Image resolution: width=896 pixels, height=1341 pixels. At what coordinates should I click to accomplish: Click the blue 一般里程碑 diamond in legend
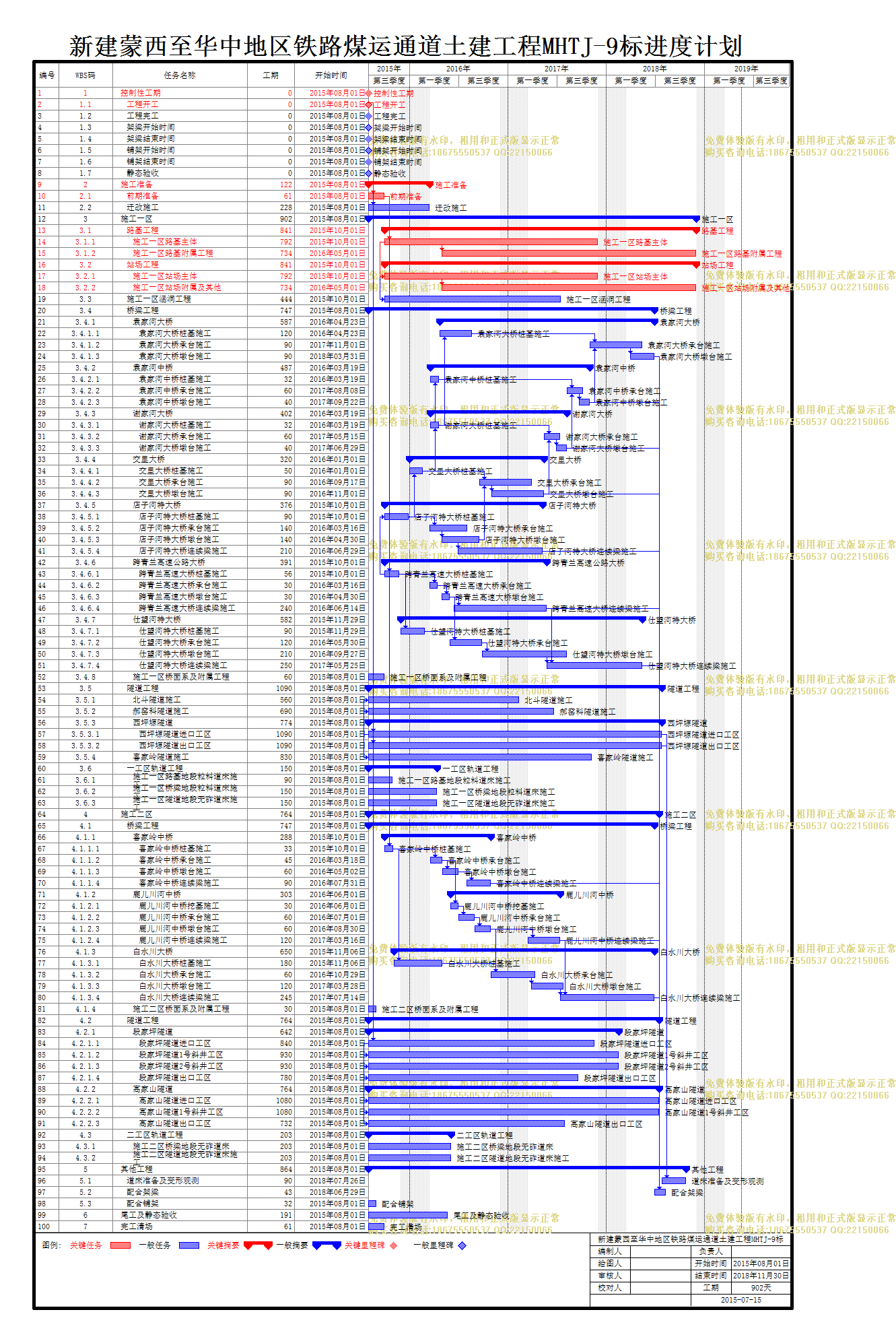(x=462, y=1245)
